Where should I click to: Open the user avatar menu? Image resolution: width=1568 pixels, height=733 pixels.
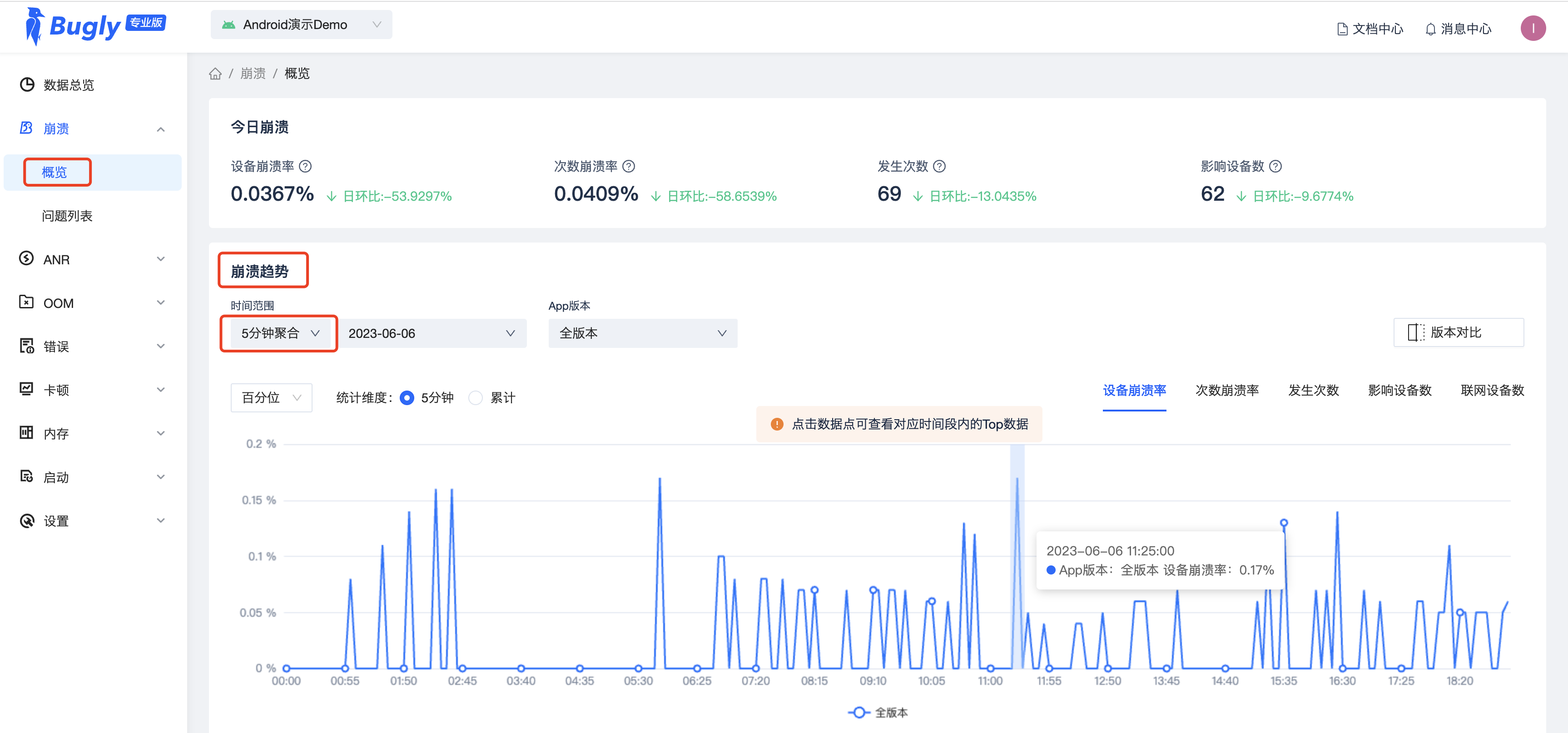point(1533,28)
